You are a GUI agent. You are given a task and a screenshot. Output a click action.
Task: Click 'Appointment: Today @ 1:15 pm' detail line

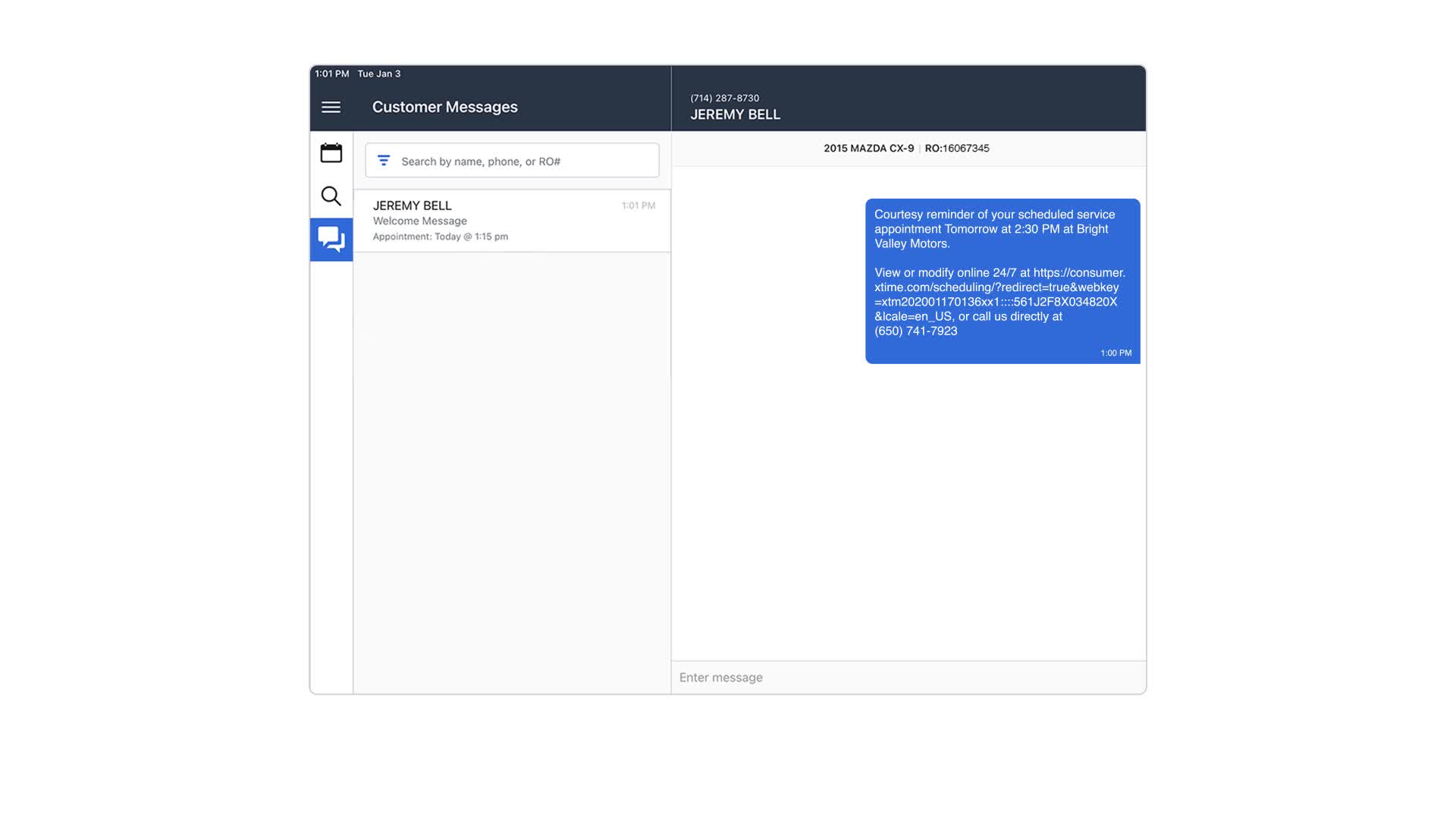pyautogui.click(x=440, y=236)
